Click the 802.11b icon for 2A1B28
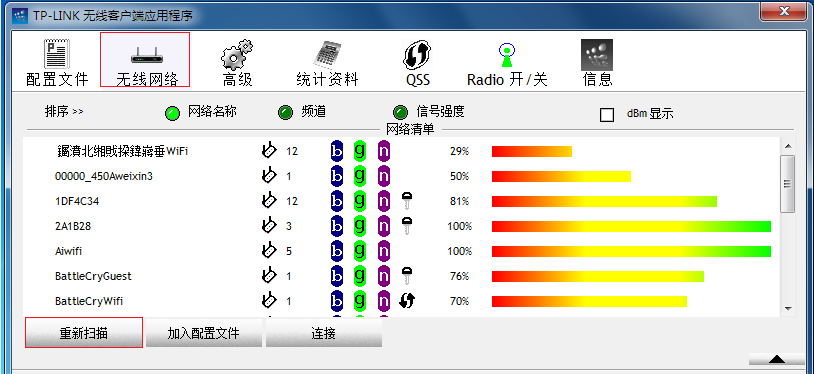Image resolution: width=814 pixels, height=374 pixels. pyautogui.click(x=337, y=226)
